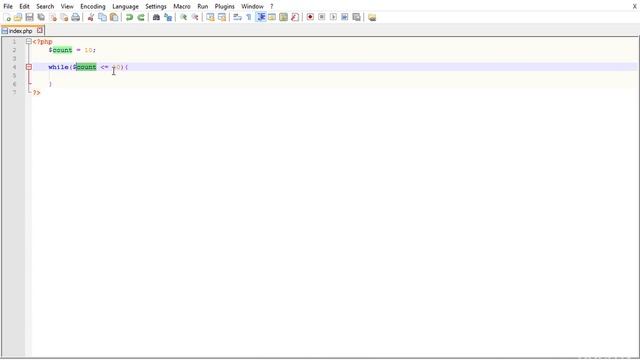Create a new file from toolbar
This screenshot has width=640, height=360.
coord(7,17)
